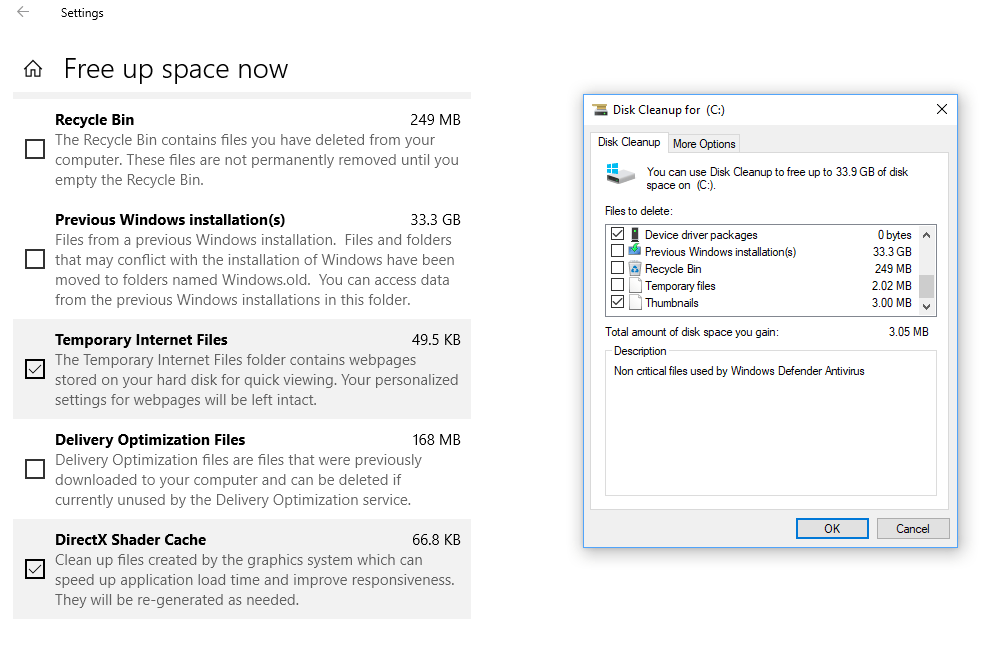1000x672 pixels.
Task: Select the Temporary files page icon
Action: 635,286
